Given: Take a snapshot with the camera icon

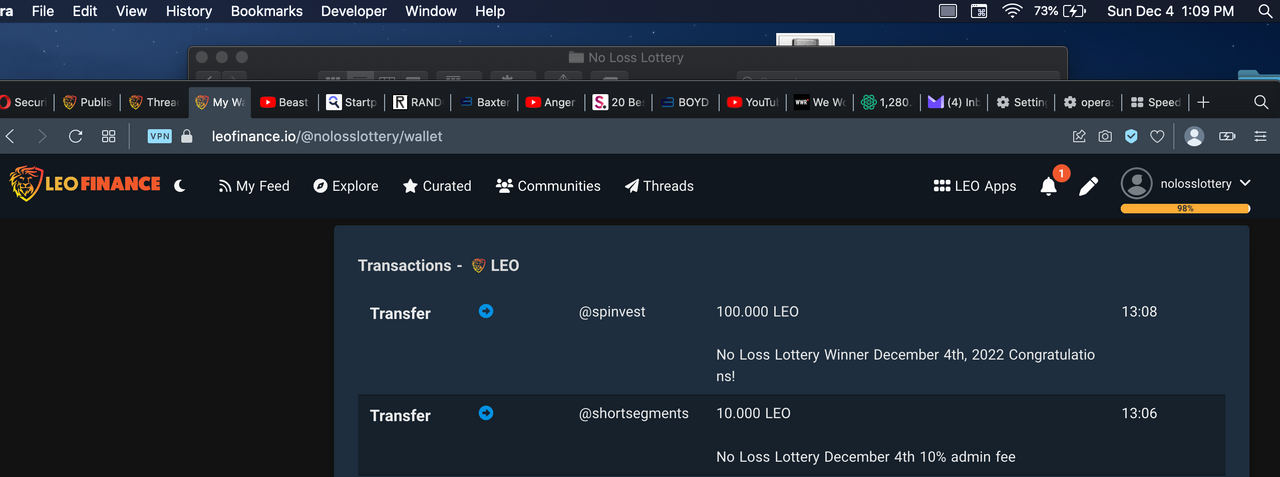Looking at the screenshot, I should (x=1105, y=136).
